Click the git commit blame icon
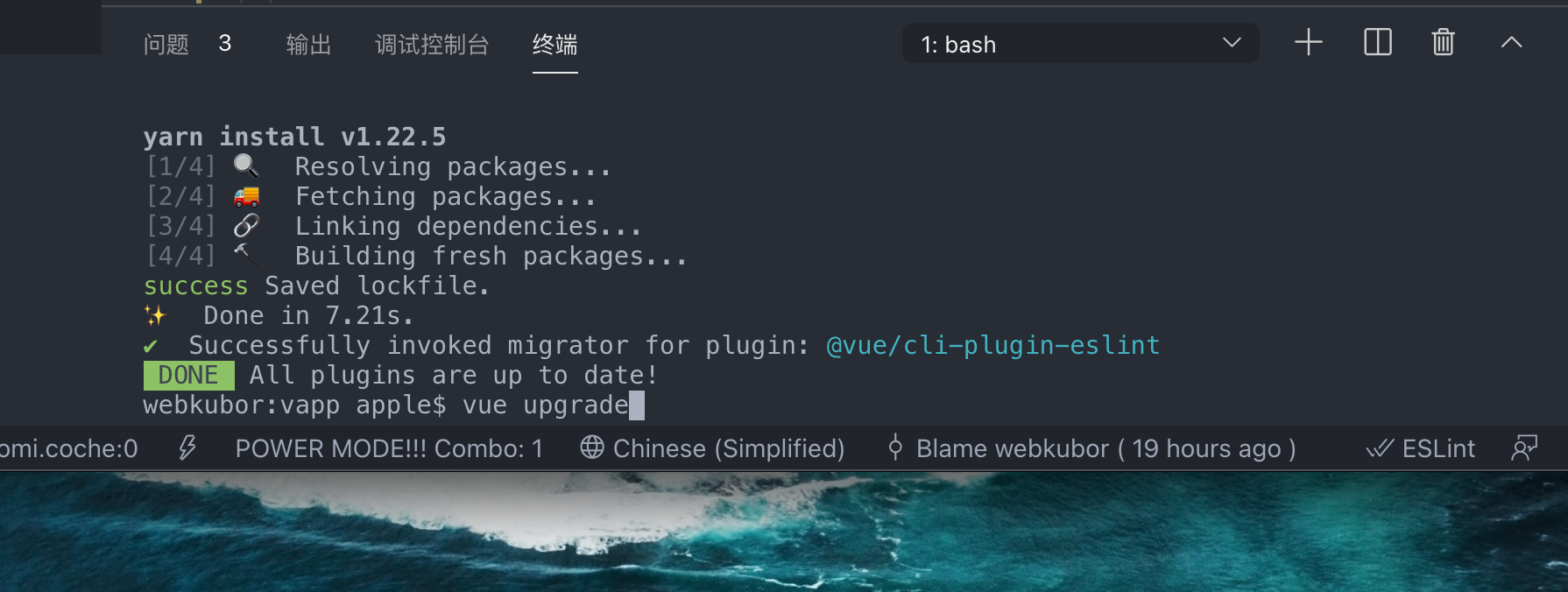This screenshot has height=592, width=1568. (895, 448)
